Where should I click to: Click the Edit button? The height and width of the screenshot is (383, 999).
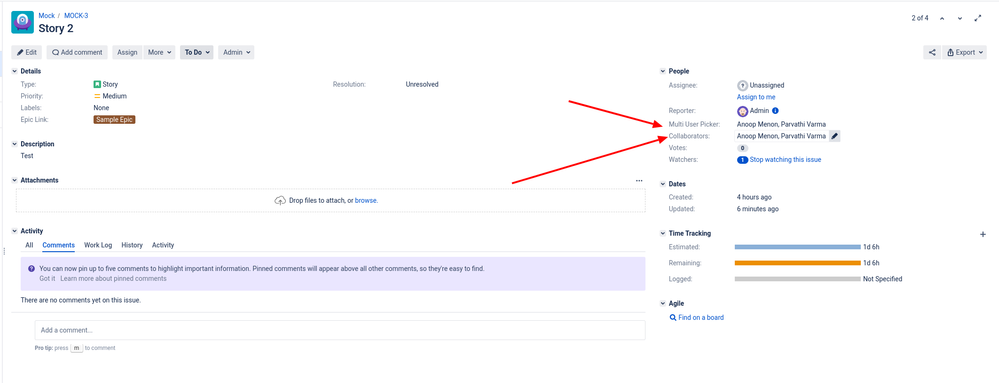pyautogui.click(x=27, y=52)
